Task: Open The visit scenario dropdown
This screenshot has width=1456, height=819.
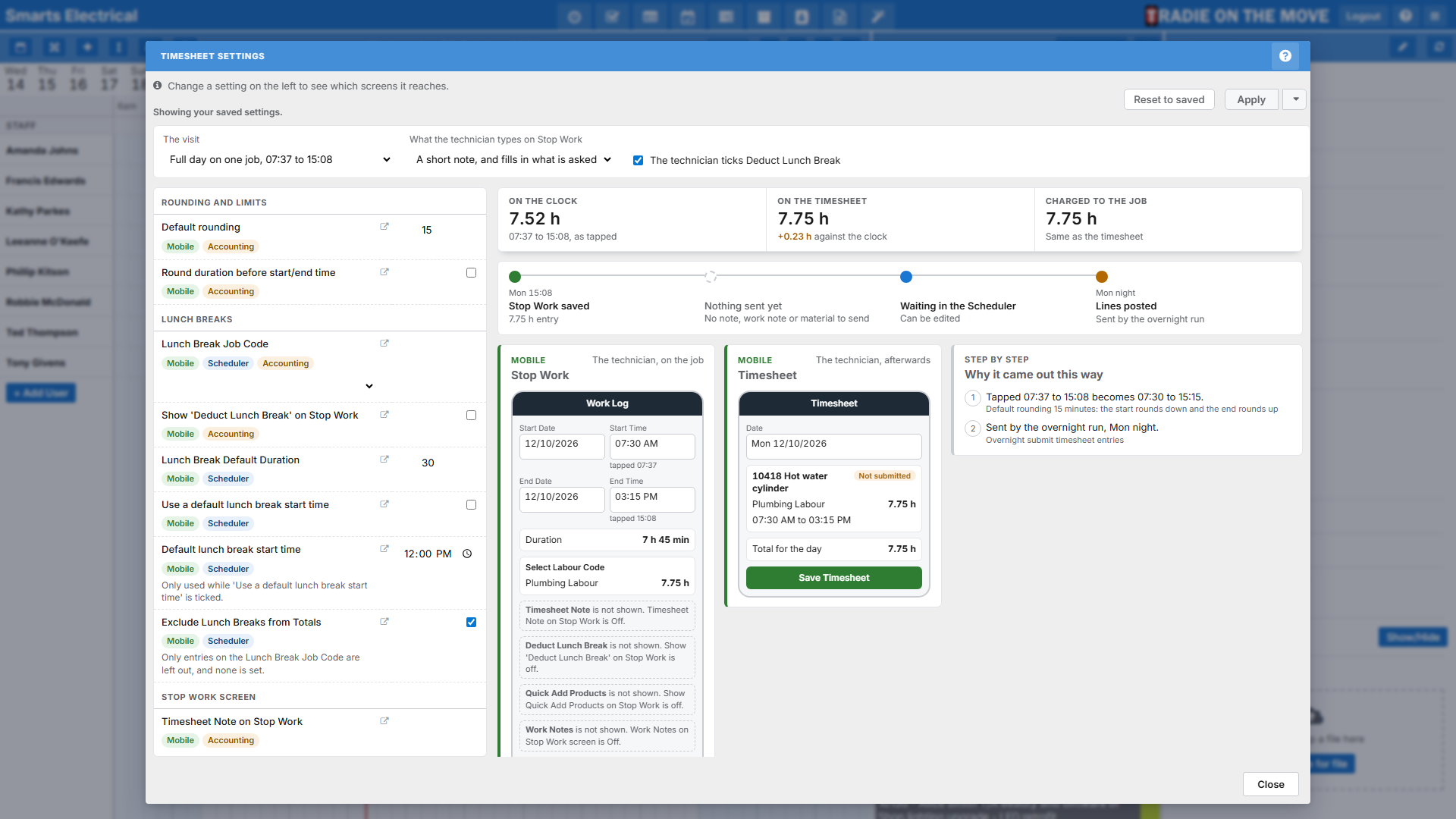Action: pos(279,160)
